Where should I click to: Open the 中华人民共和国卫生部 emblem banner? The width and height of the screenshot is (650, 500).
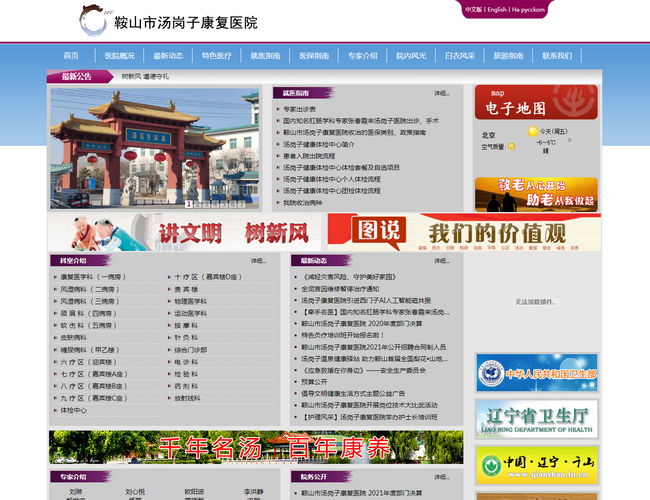pos(537,373)
